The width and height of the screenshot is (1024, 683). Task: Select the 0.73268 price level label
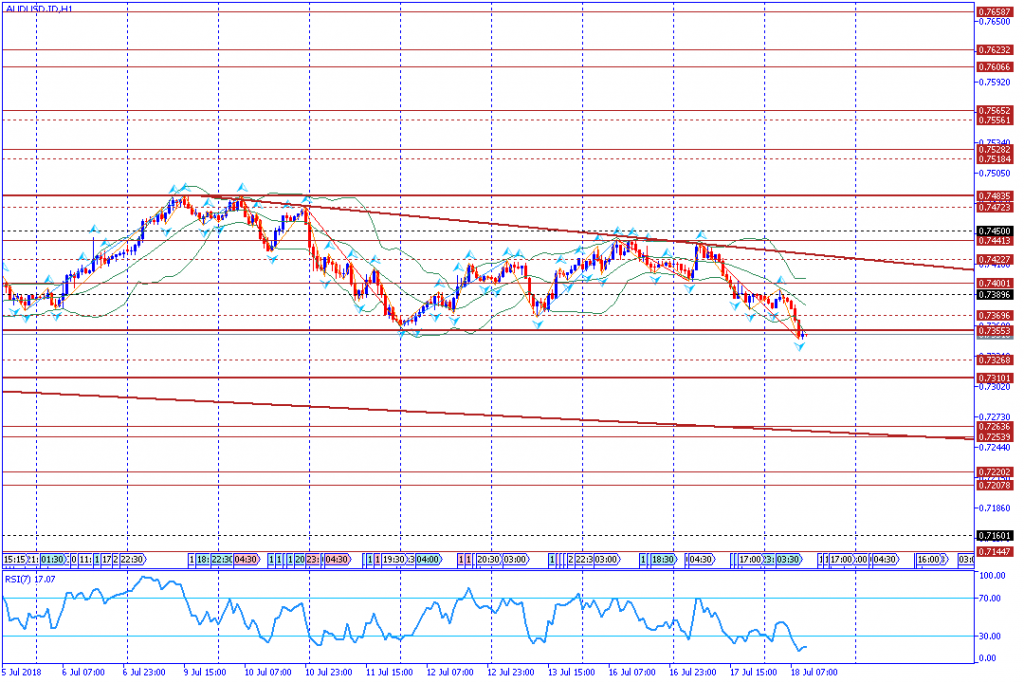click(995, 360)
